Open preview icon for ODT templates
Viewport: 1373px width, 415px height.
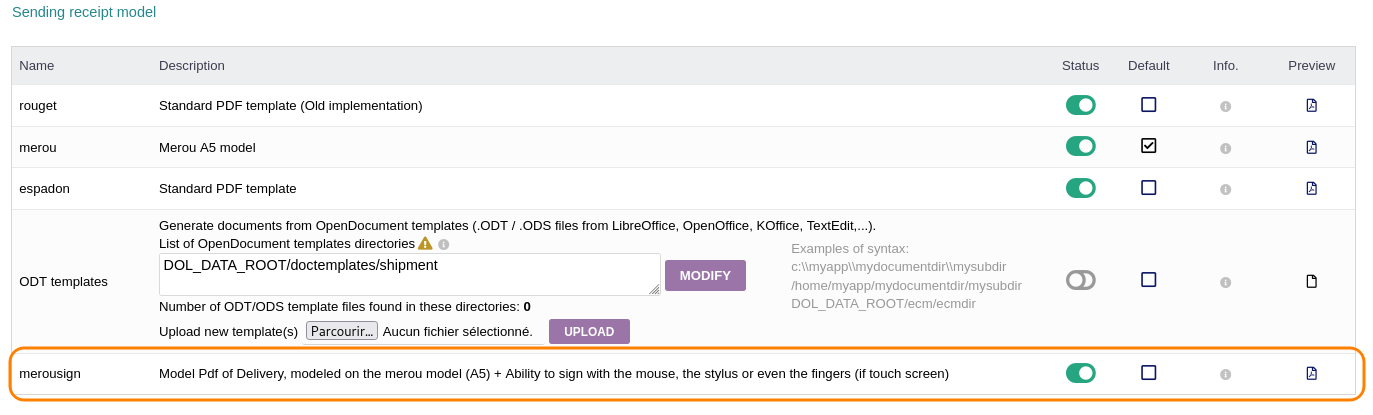1311,281
